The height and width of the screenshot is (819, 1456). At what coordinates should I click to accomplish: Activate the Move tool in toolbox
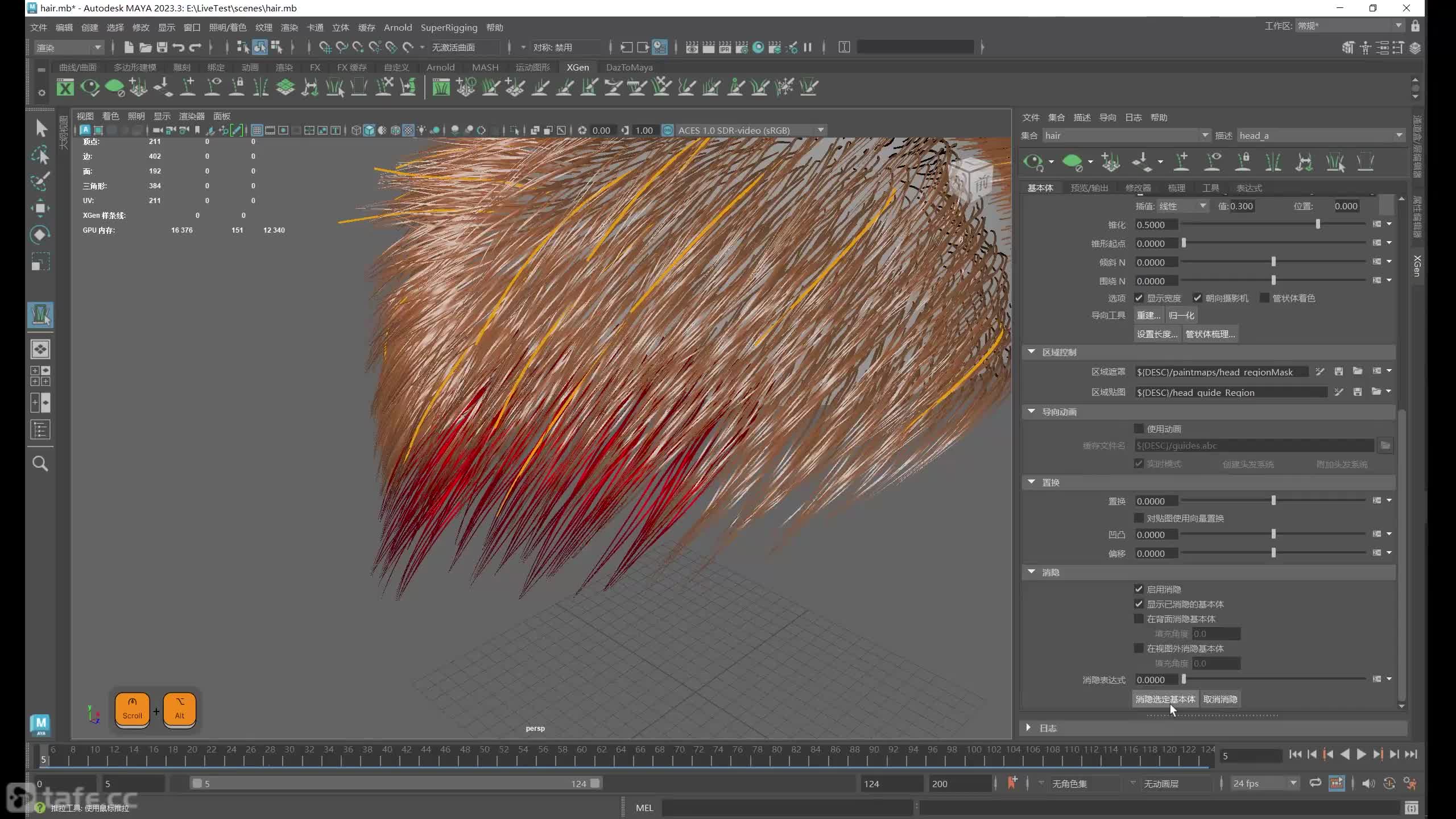(40, 208)
